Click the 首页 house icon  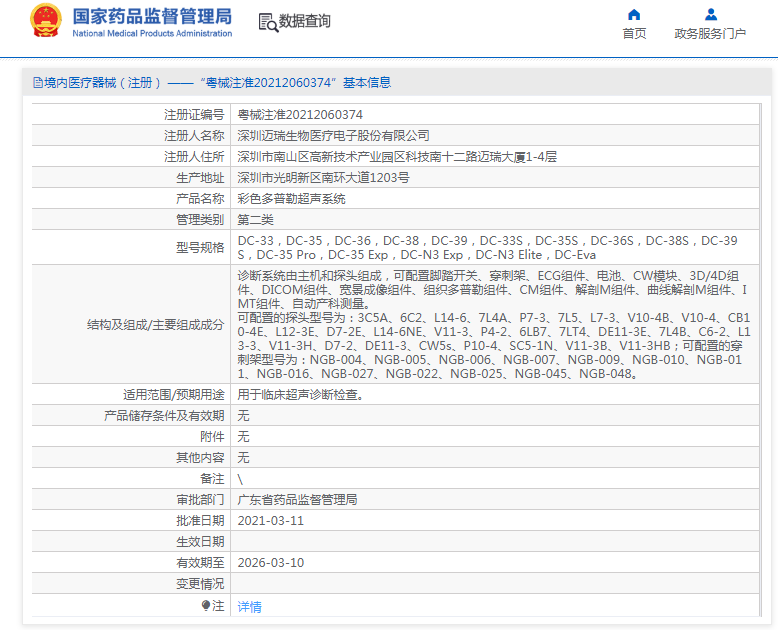634,14
